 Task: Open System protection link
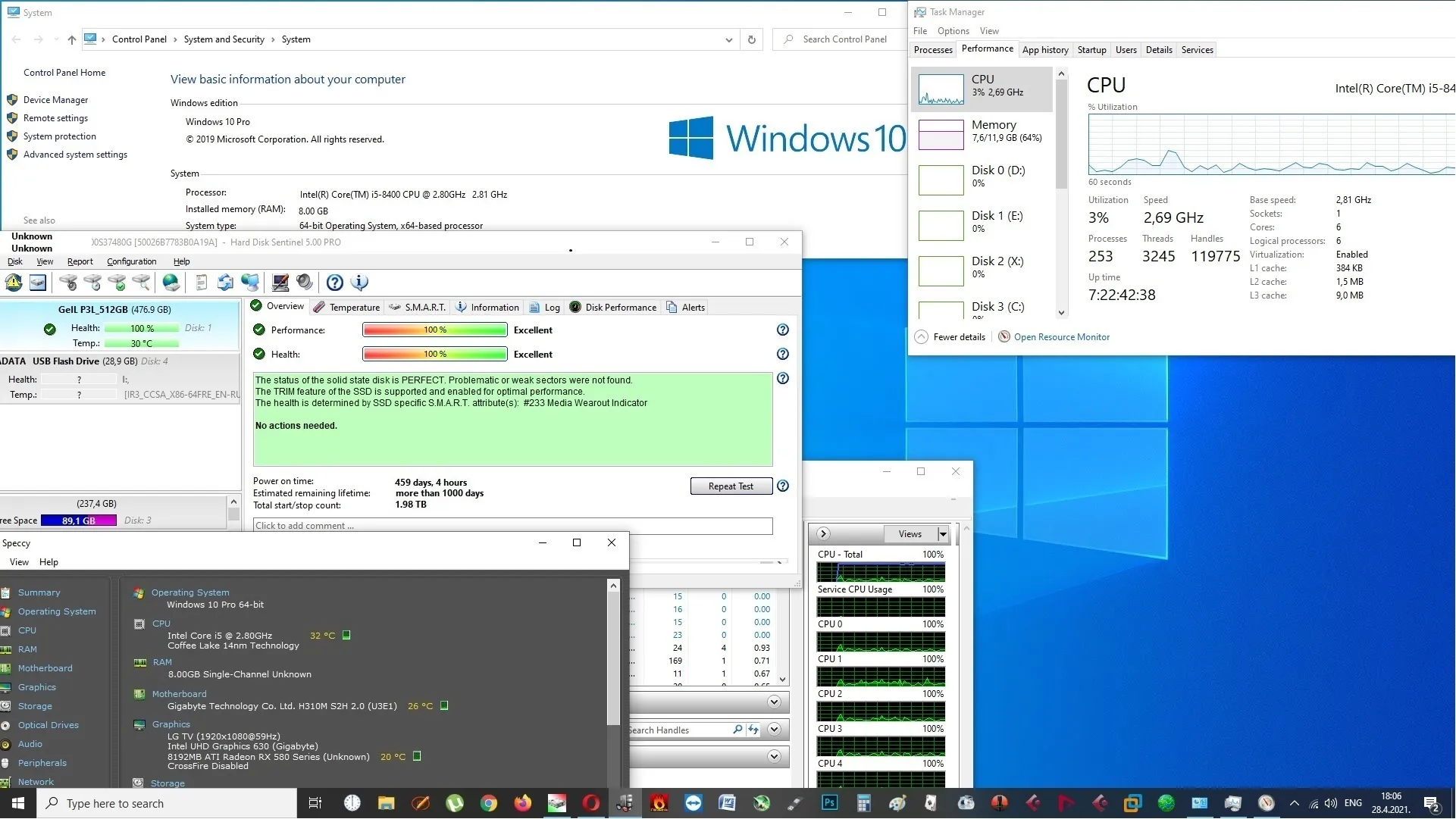(x=60, y=136)
